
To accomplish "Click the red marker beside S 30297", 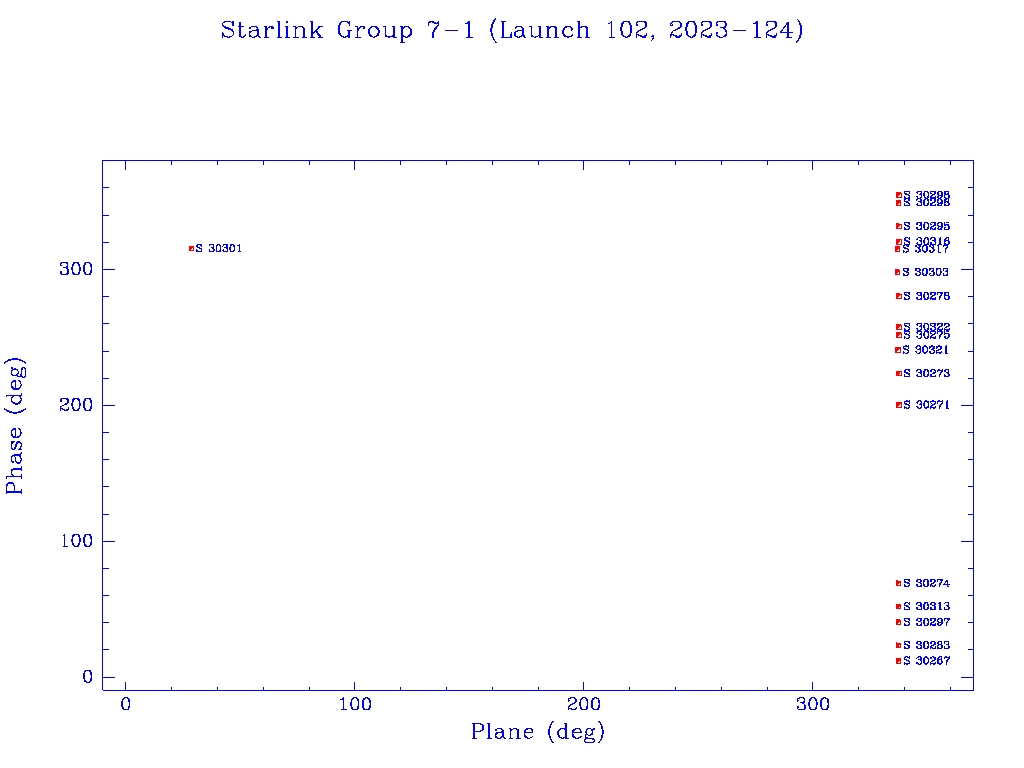I will (899, 622).
